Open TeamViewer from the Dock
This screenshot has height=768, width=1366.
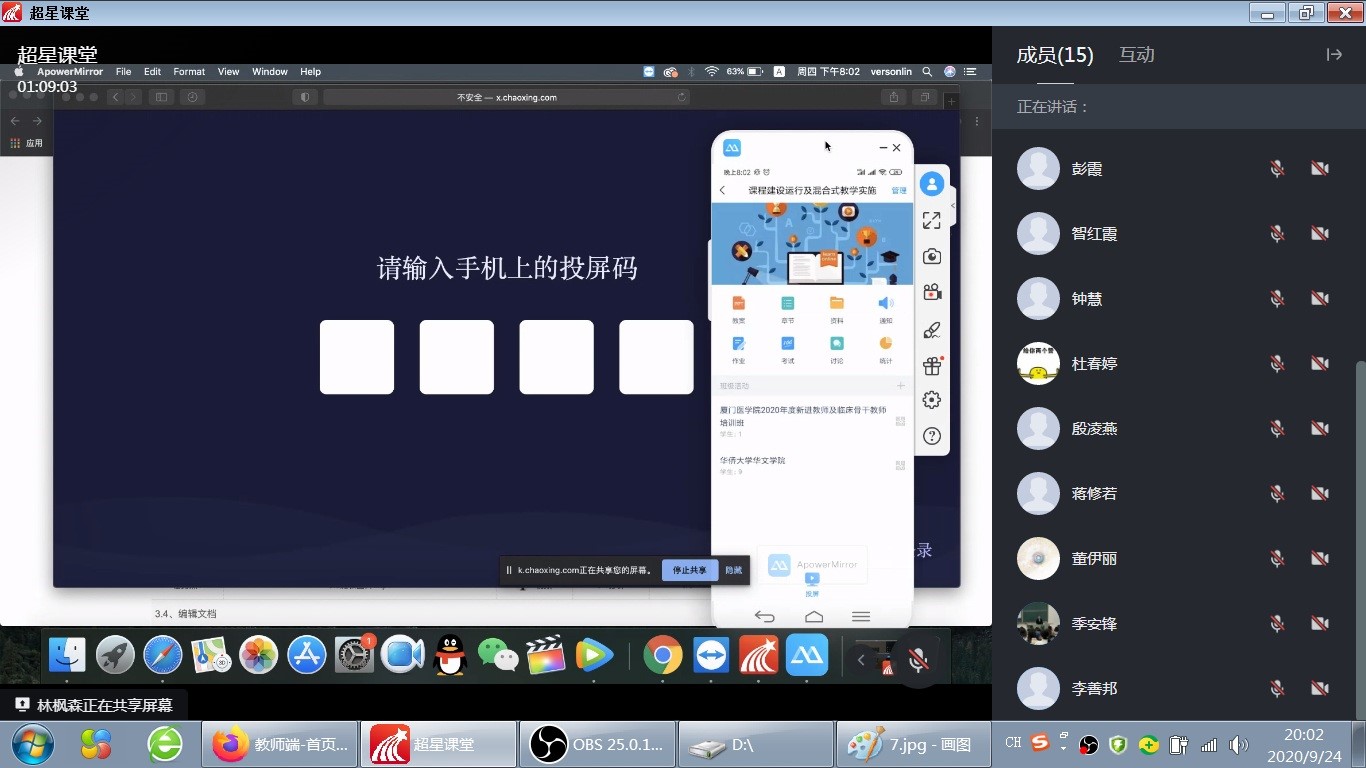point(711,655)
